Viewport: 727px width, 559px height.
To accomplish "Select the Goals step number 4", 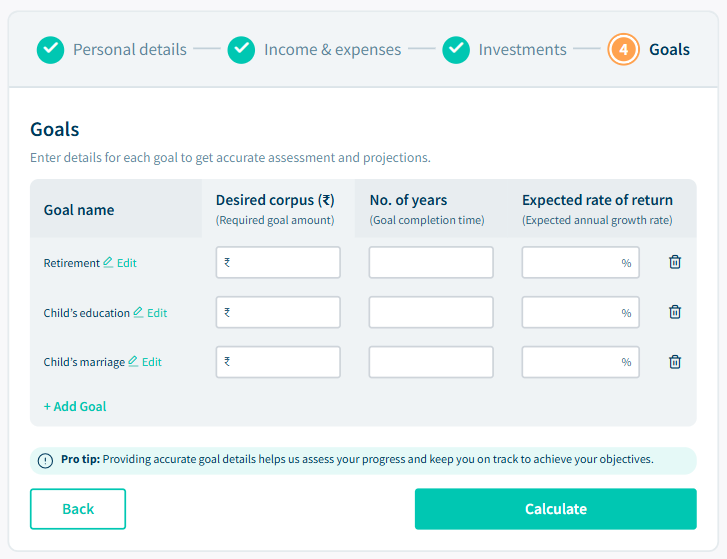I will pyautogui.click(x=623, y=49).
